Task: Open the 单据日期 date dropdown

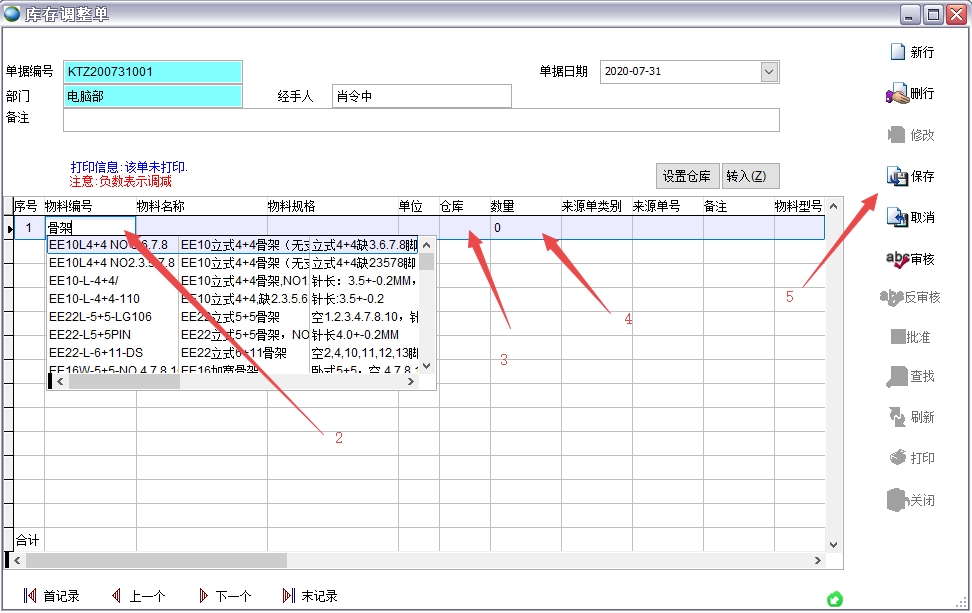Action: pyautogui.click(x=768, y=71)
